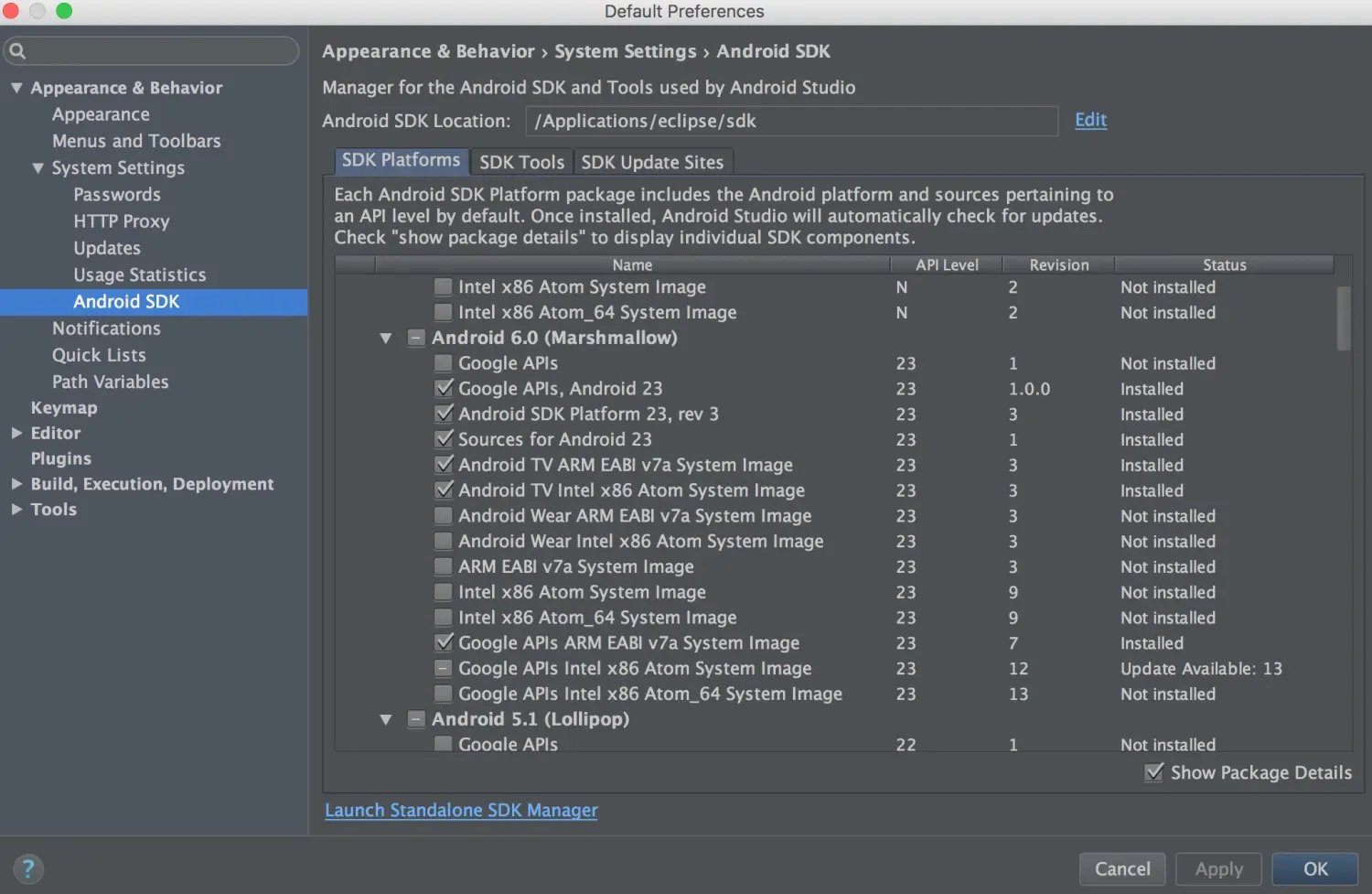Sort by Status column header
The width and height of the screenshot is (1372, 894).
1224,264
